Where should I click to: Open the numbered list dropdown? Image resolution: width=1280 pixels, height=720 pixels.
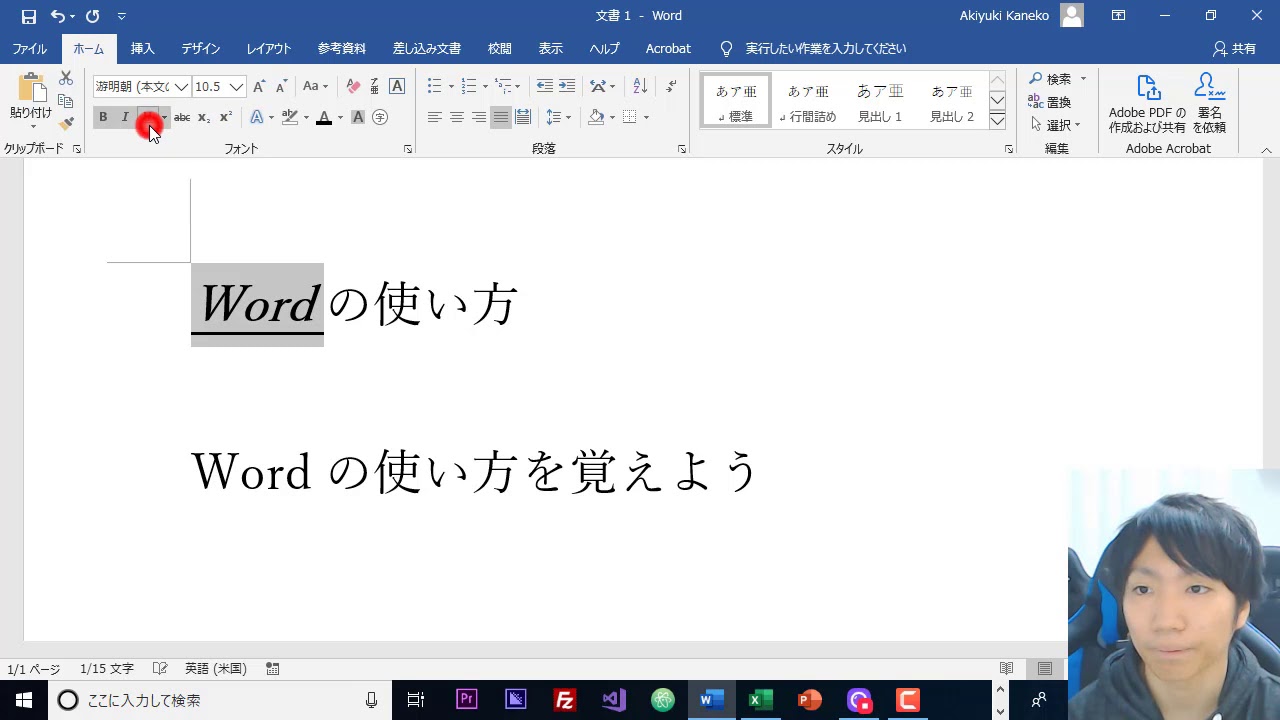click(x=485, y=86)
